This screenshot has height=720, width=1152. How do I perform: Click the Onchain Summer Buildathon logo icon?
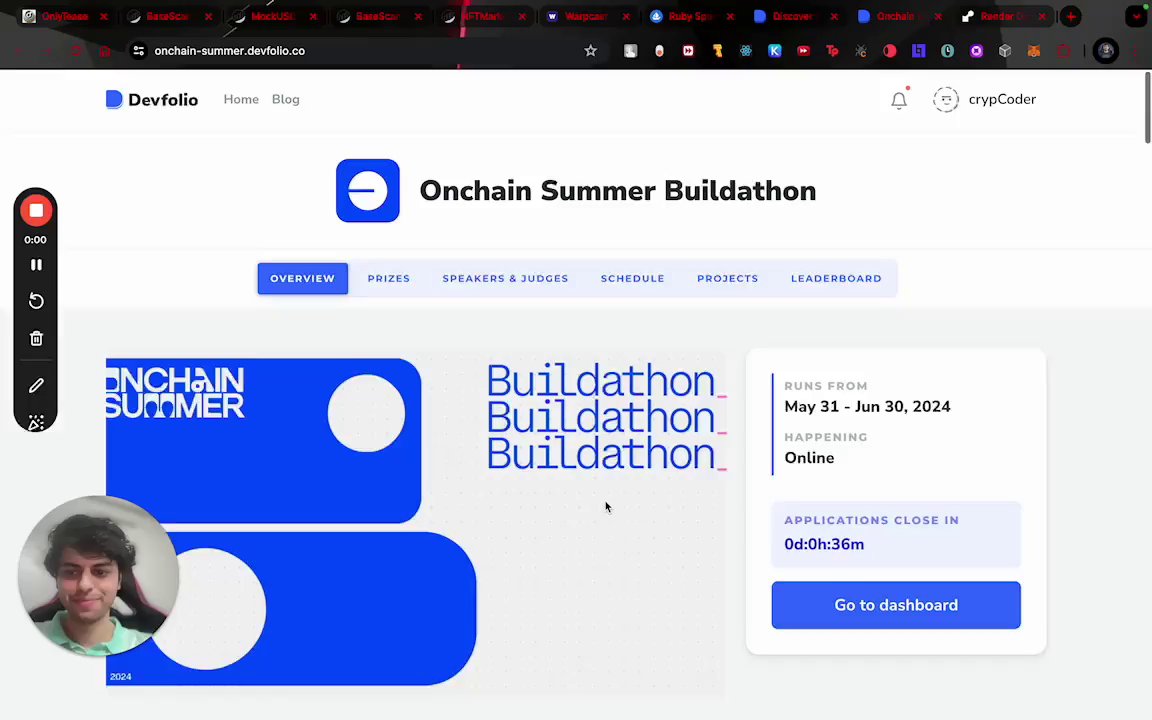(367, 190)
